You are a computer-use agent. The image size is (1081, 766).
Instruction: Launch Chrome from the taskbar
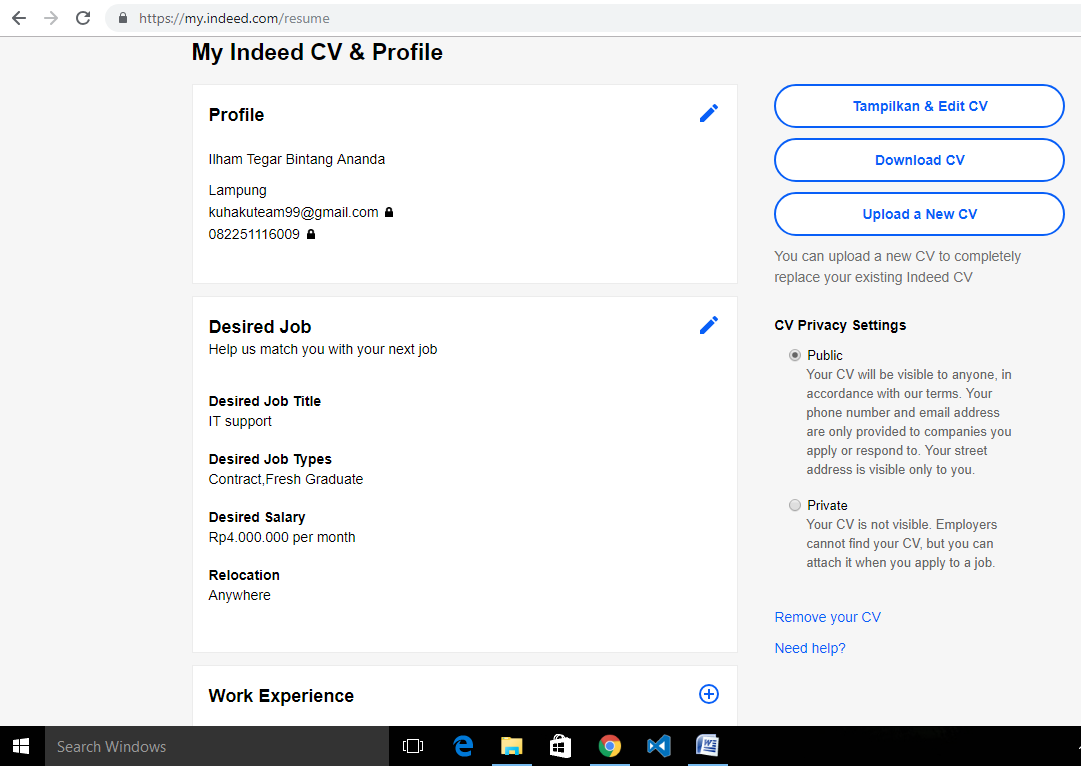pyautogui.click(x=609, y=746)
